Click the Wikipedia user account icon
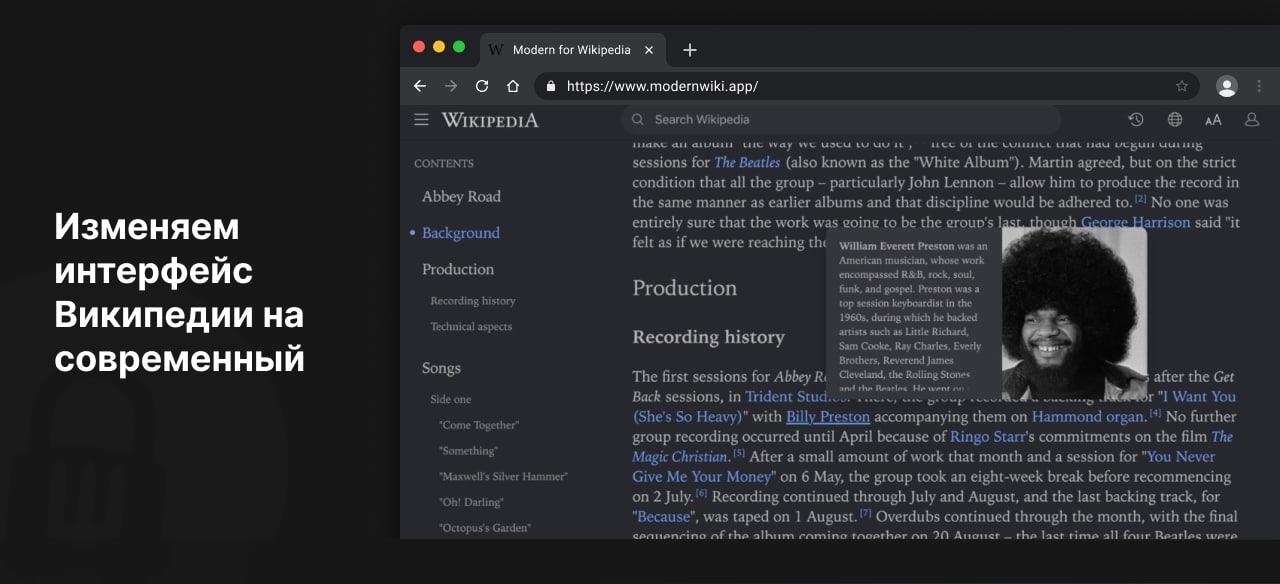Viewport: 1280px width, 584px height. pos(1251,120)
